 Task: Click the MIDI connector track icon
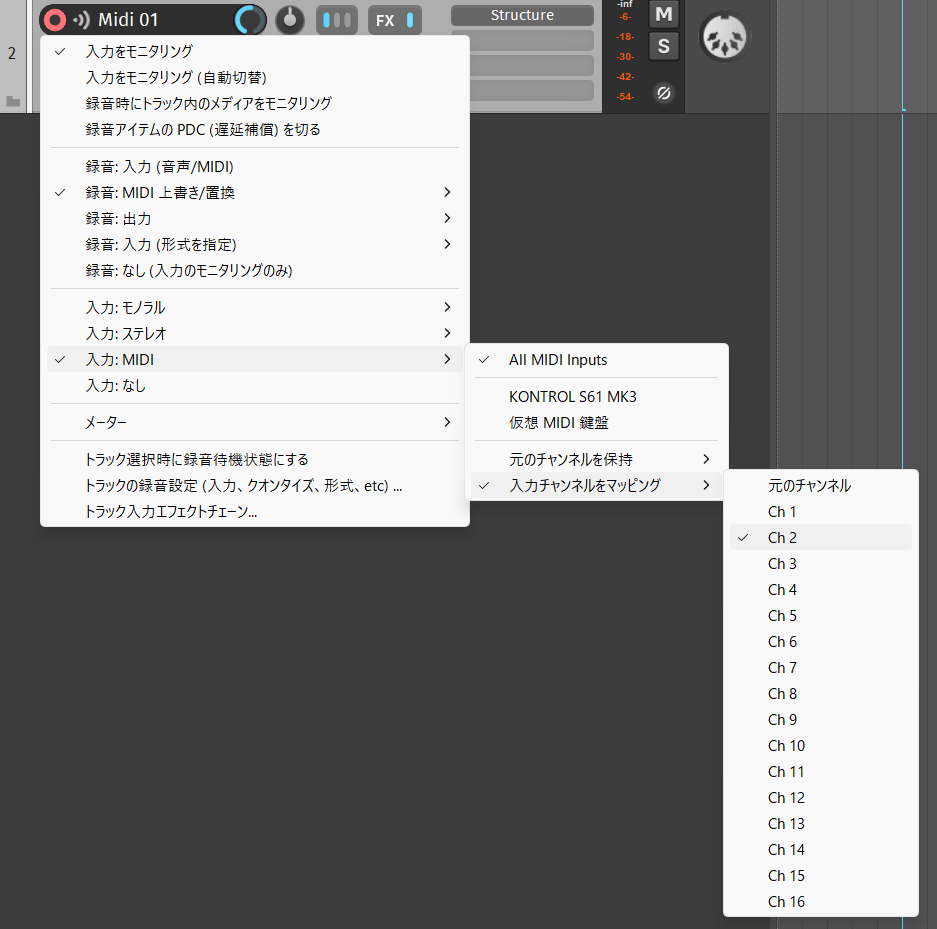pos(723,38)
